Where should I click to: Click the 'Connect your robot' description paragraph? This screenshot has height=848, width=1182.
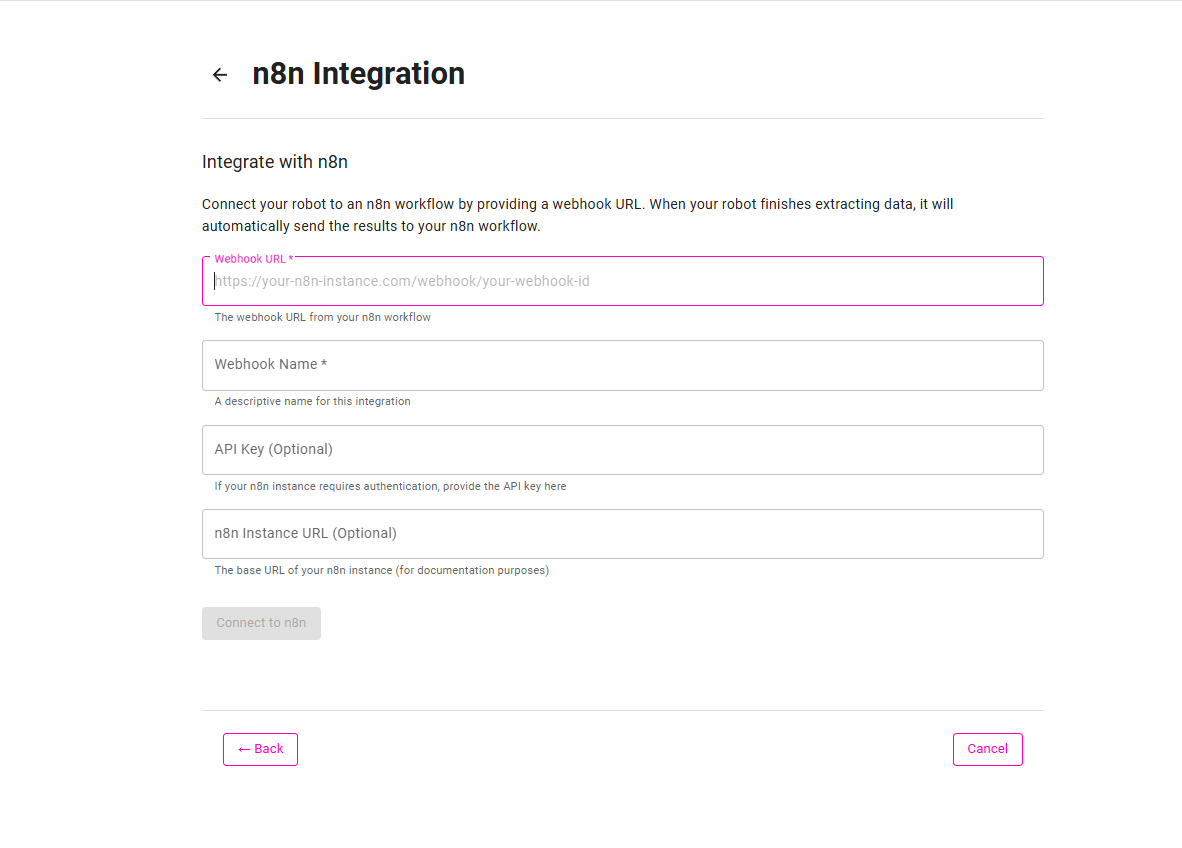pos(577,215)
